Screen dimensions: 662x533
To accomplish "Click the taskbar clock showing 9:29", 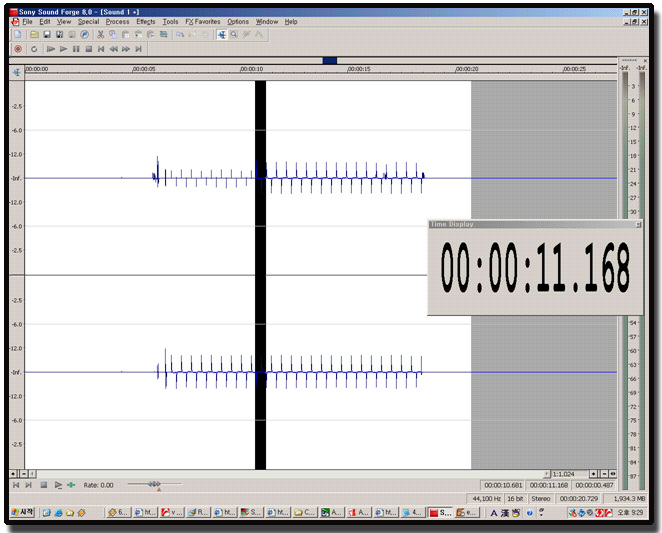I will [630, 512].
